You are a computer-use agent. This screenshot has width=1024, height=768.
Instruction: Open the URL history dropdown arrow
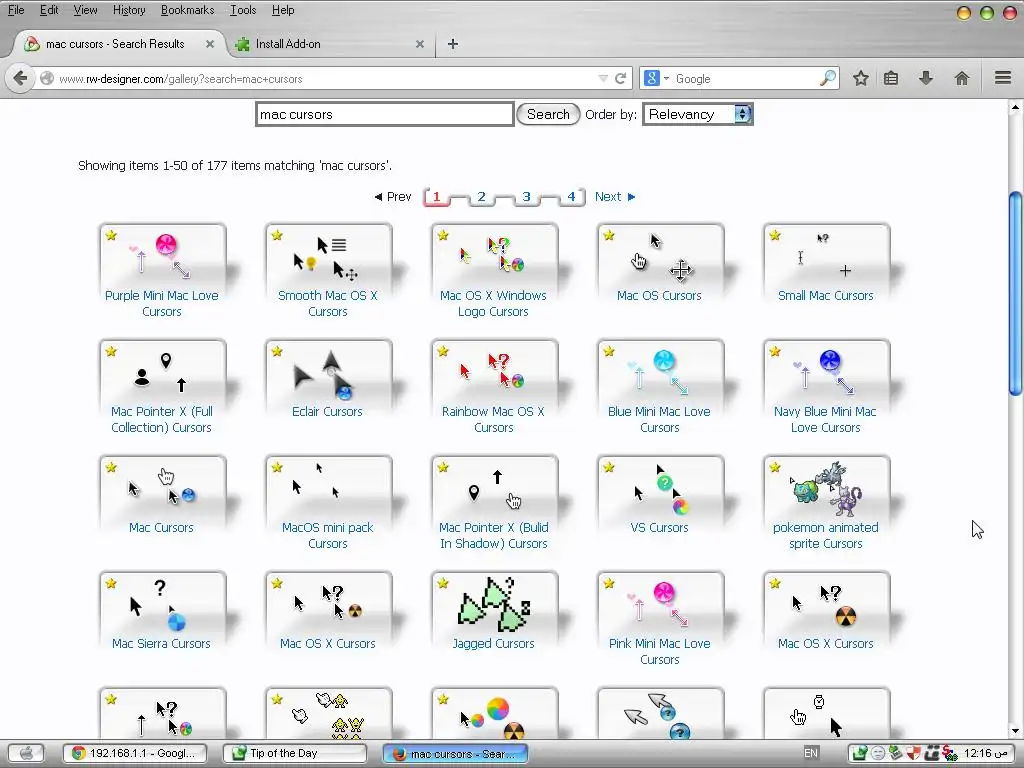[x=603, y=78]
